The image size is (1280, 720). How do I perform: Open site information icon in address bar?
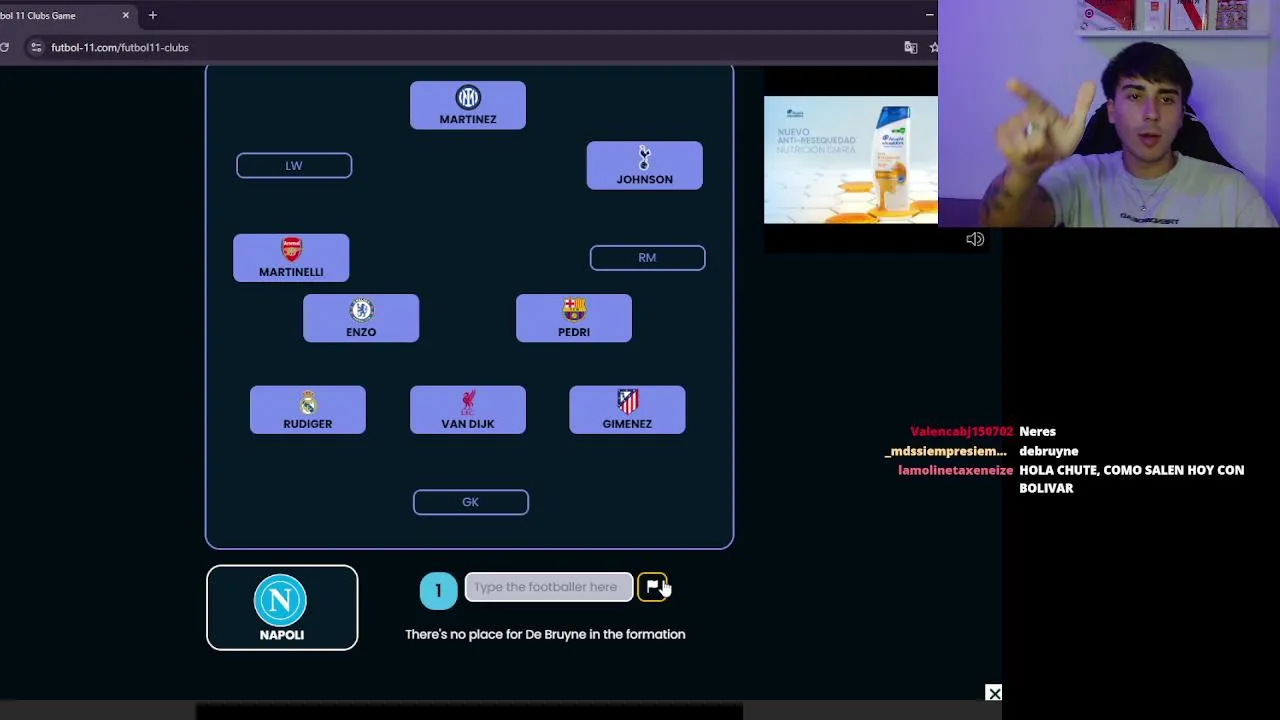pos(36,47)
